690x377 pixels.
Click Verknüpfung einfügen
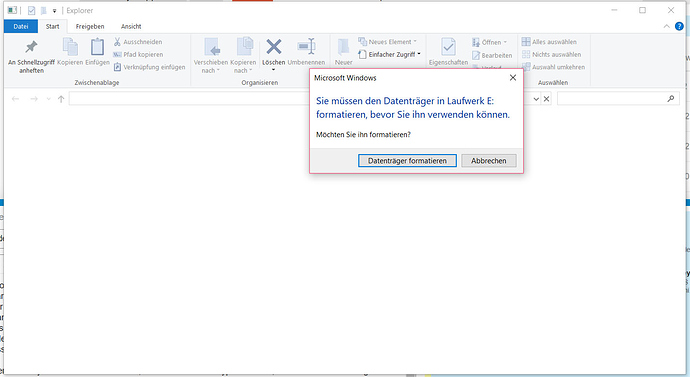pos(149,67)
